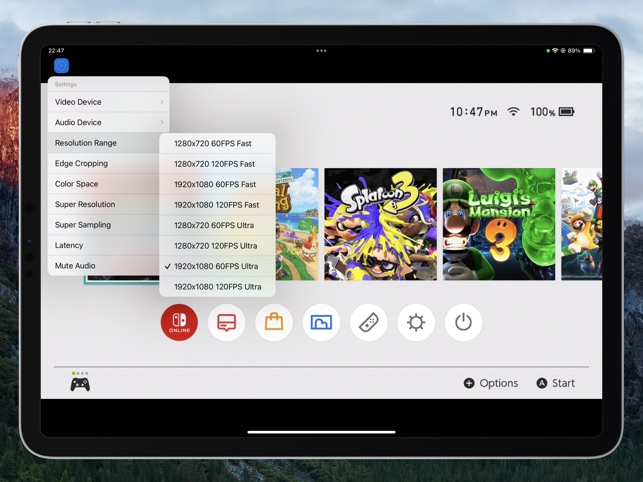Image resolution: width=643 pixels, height=482 pixels.
Task: Expand Audio Device submenu chevron
Action: point(162,122)
